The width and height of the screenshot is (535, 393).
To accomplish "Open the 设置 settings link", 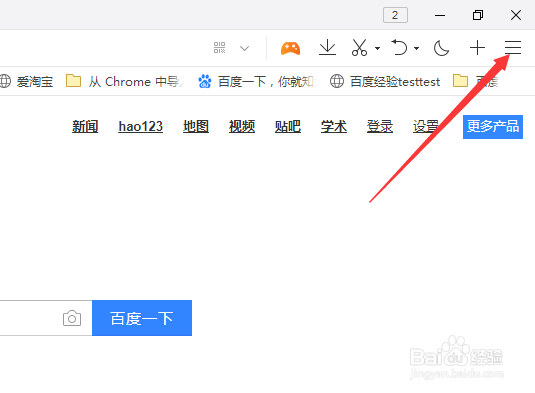I will click(426, 127).
